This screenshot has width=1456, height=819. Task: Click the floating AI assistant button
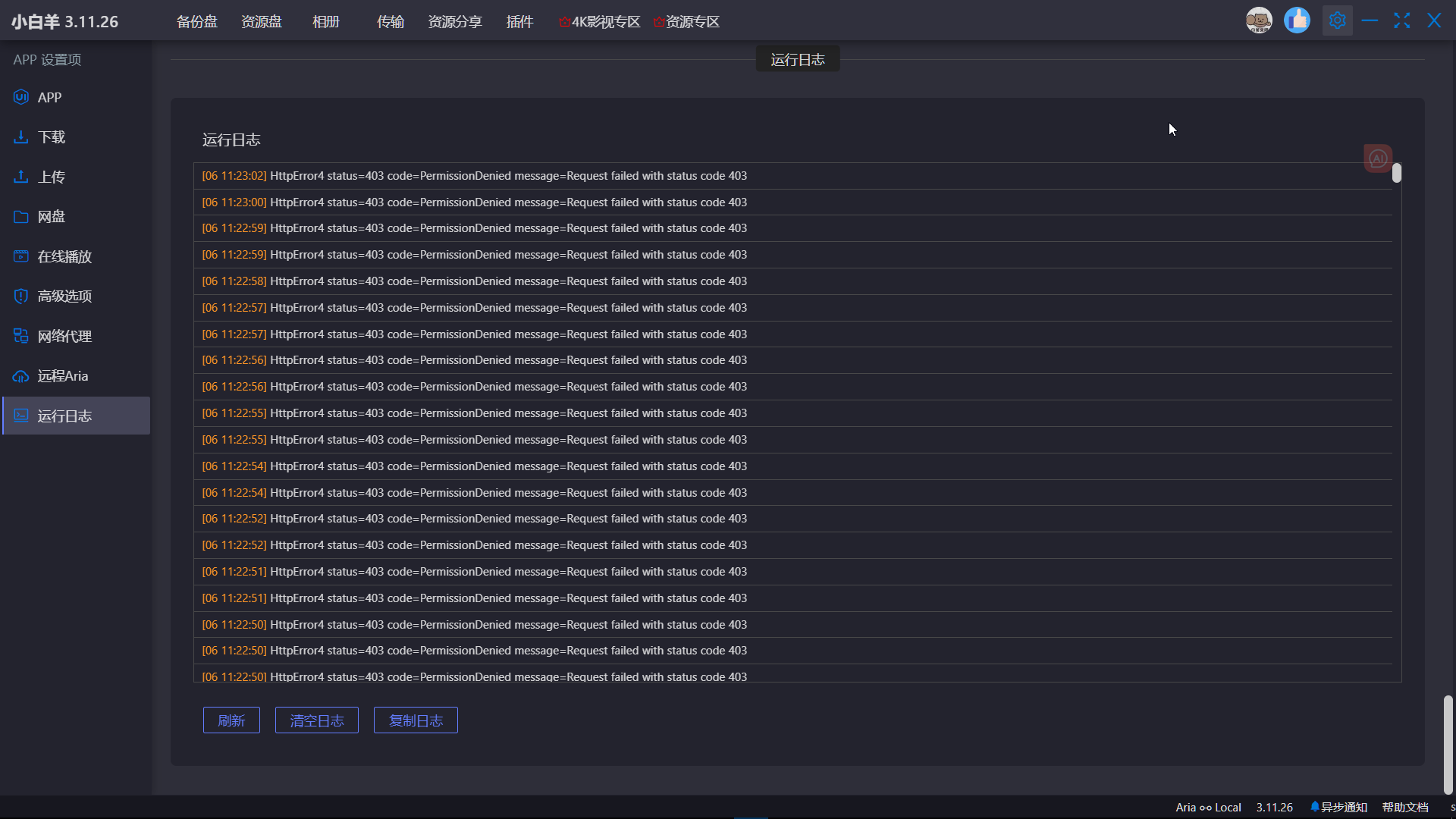tap(1378, 158)
